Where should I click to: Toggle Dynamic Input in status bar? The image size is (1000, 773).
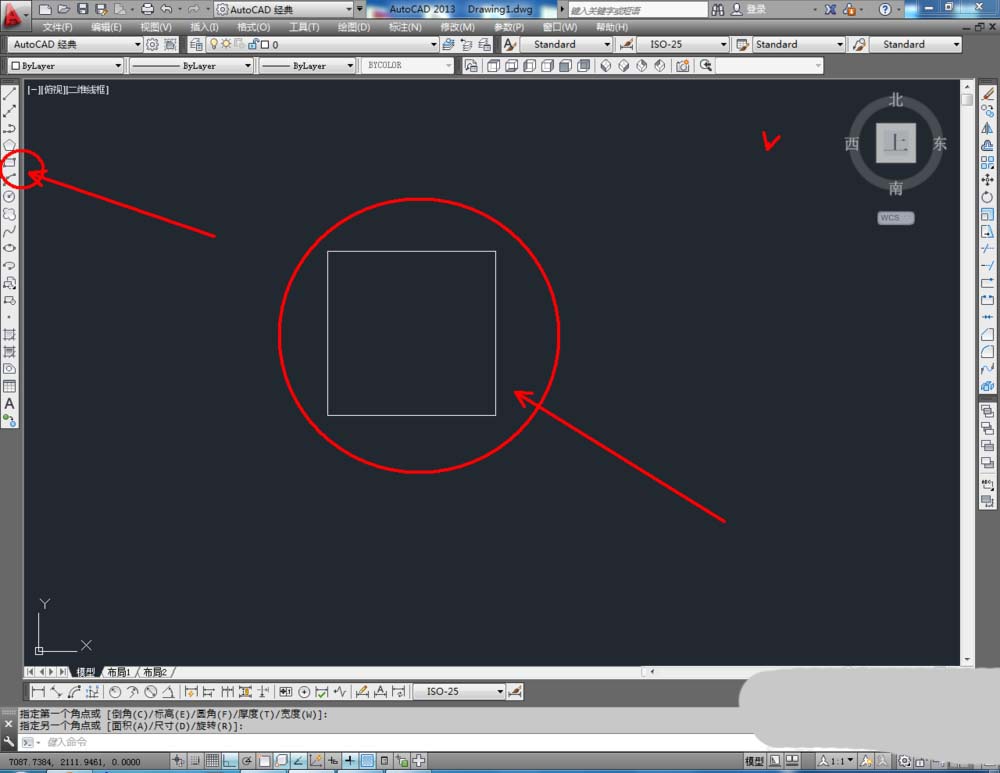tap(333, 760)
